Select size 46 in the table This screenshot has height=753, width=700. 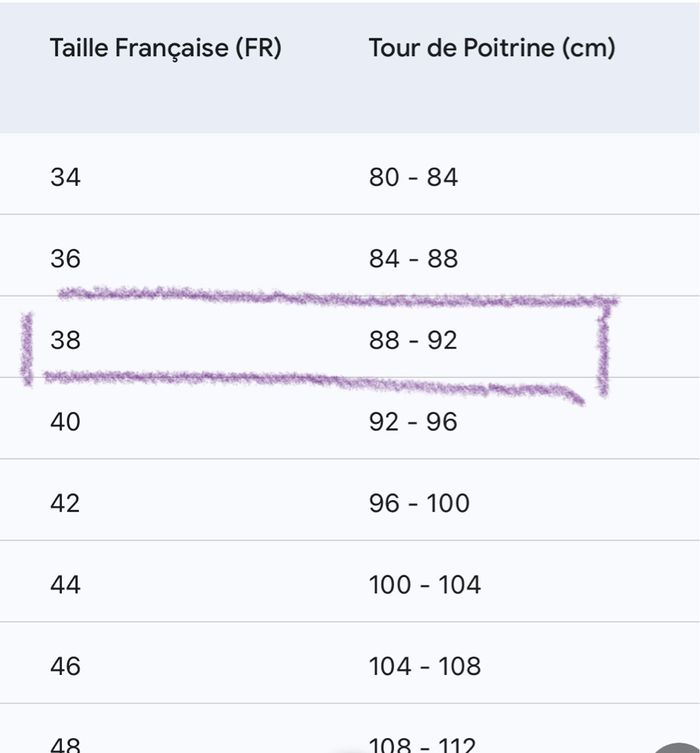point(65,666)
